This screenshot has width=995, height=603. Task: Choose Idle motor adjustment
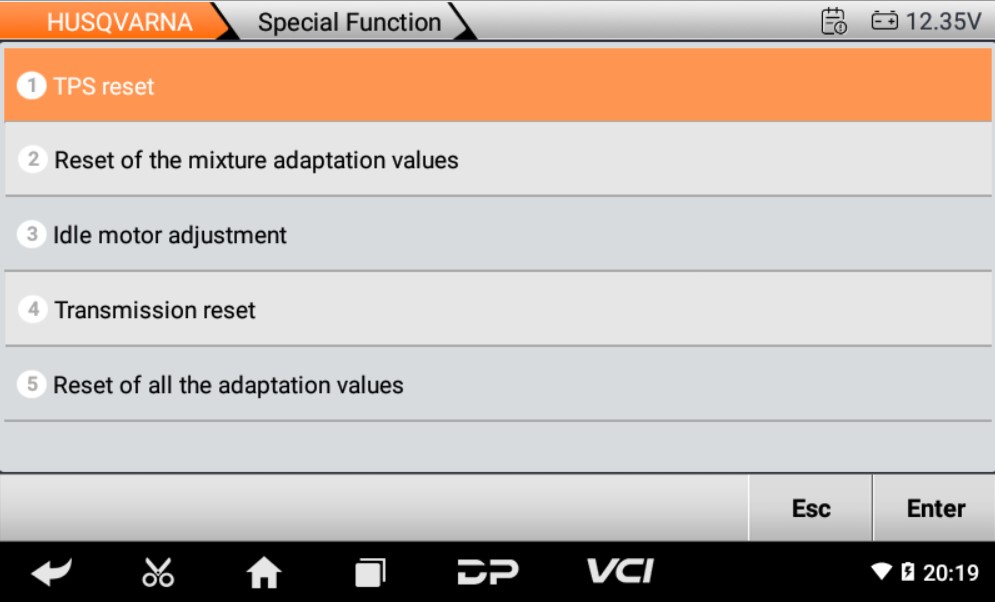click(x=497, y=235)
